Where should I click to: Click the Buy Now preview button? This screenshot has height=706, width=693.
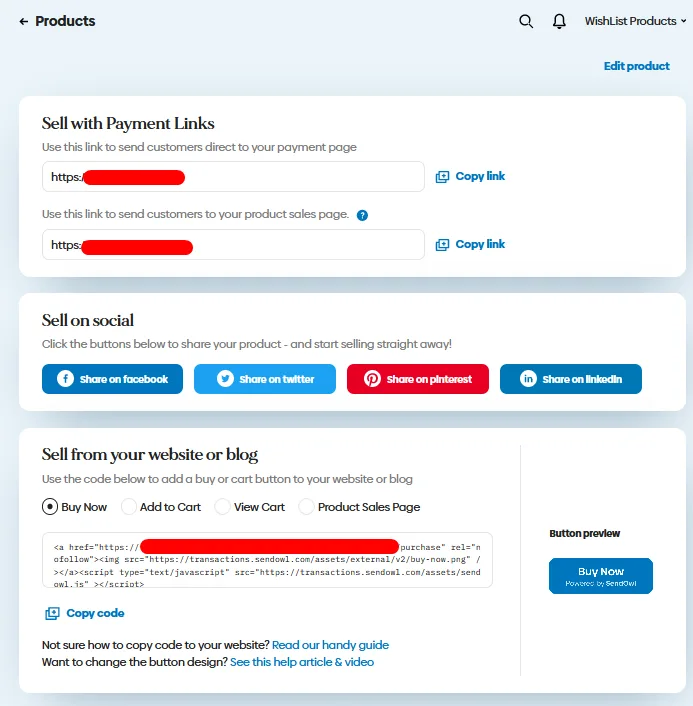tap(601, 576)
